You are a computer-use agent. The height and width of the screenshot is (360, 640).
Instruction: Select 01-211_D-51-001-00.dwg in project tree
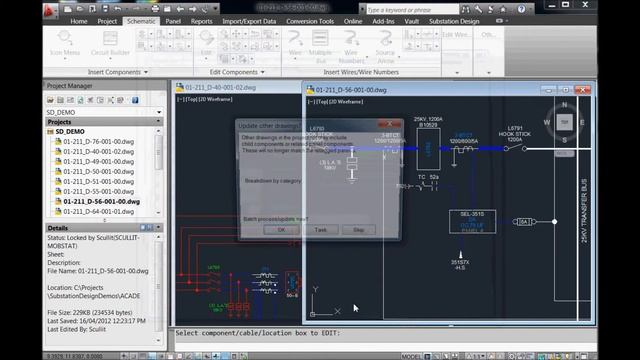[x=98, y=182]
